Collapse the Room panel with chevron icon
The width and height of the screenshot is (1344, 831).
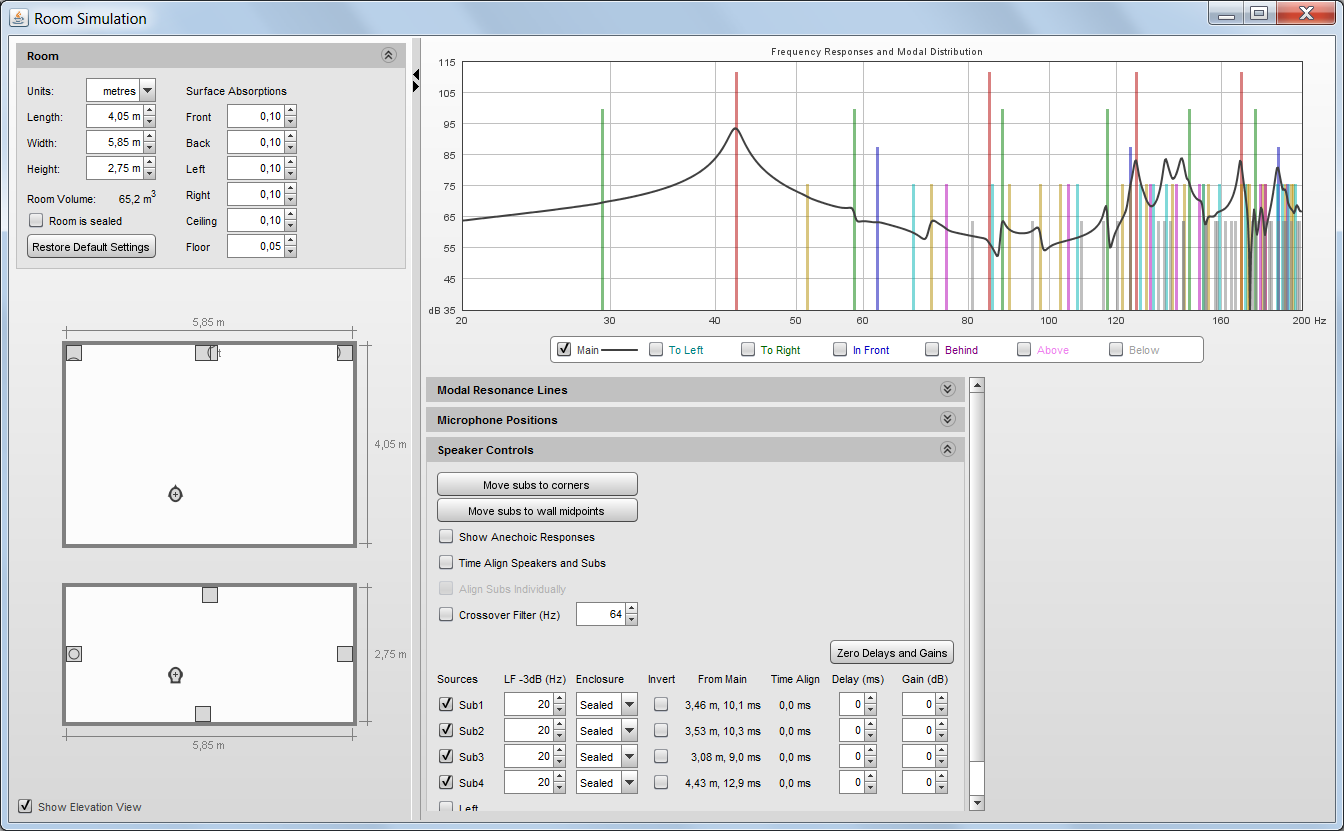point(389,56)
